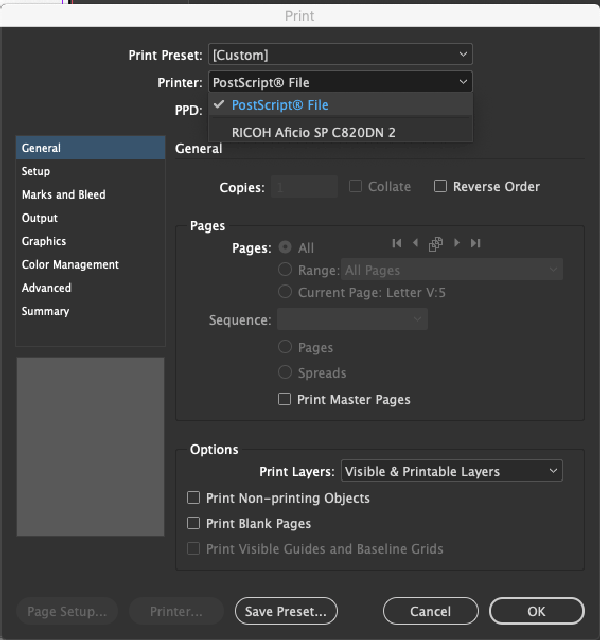Screen dimensions: 600x640
Task: Open the Summary category
Action: [x=91, y=311]
